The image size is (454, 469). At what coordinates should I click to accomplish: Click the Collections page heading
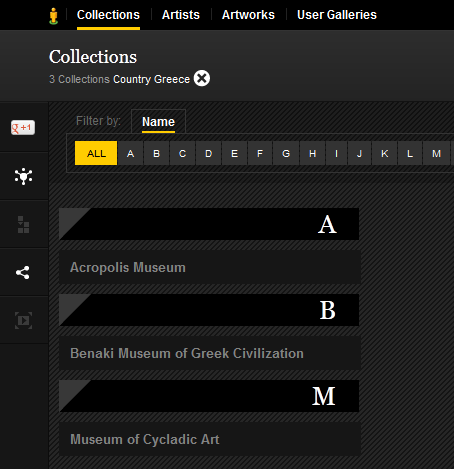[x=93, y=57]
